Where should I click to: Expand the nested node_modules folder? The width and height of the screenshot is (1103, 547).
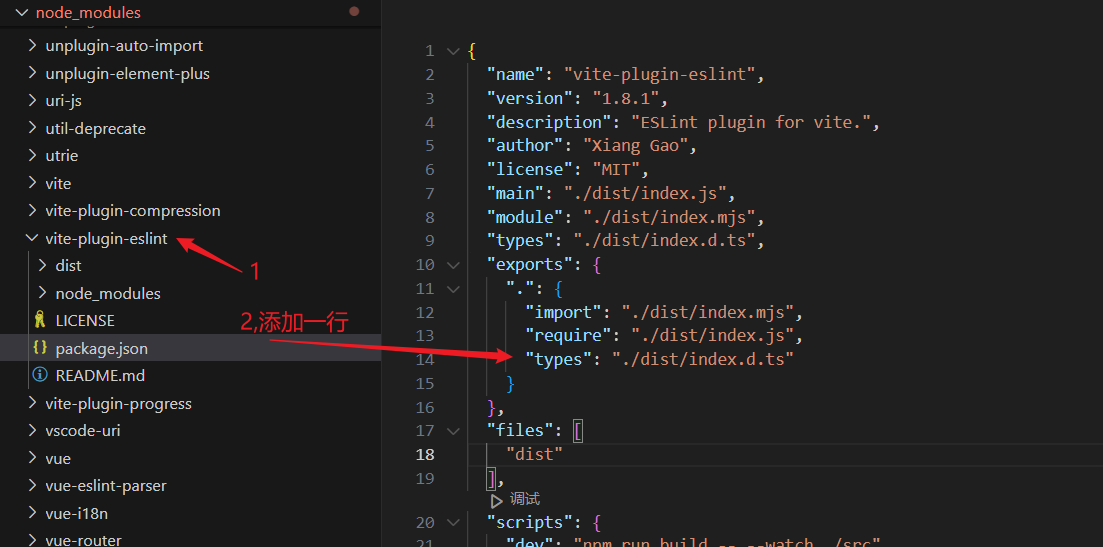[x=41, y=293]
